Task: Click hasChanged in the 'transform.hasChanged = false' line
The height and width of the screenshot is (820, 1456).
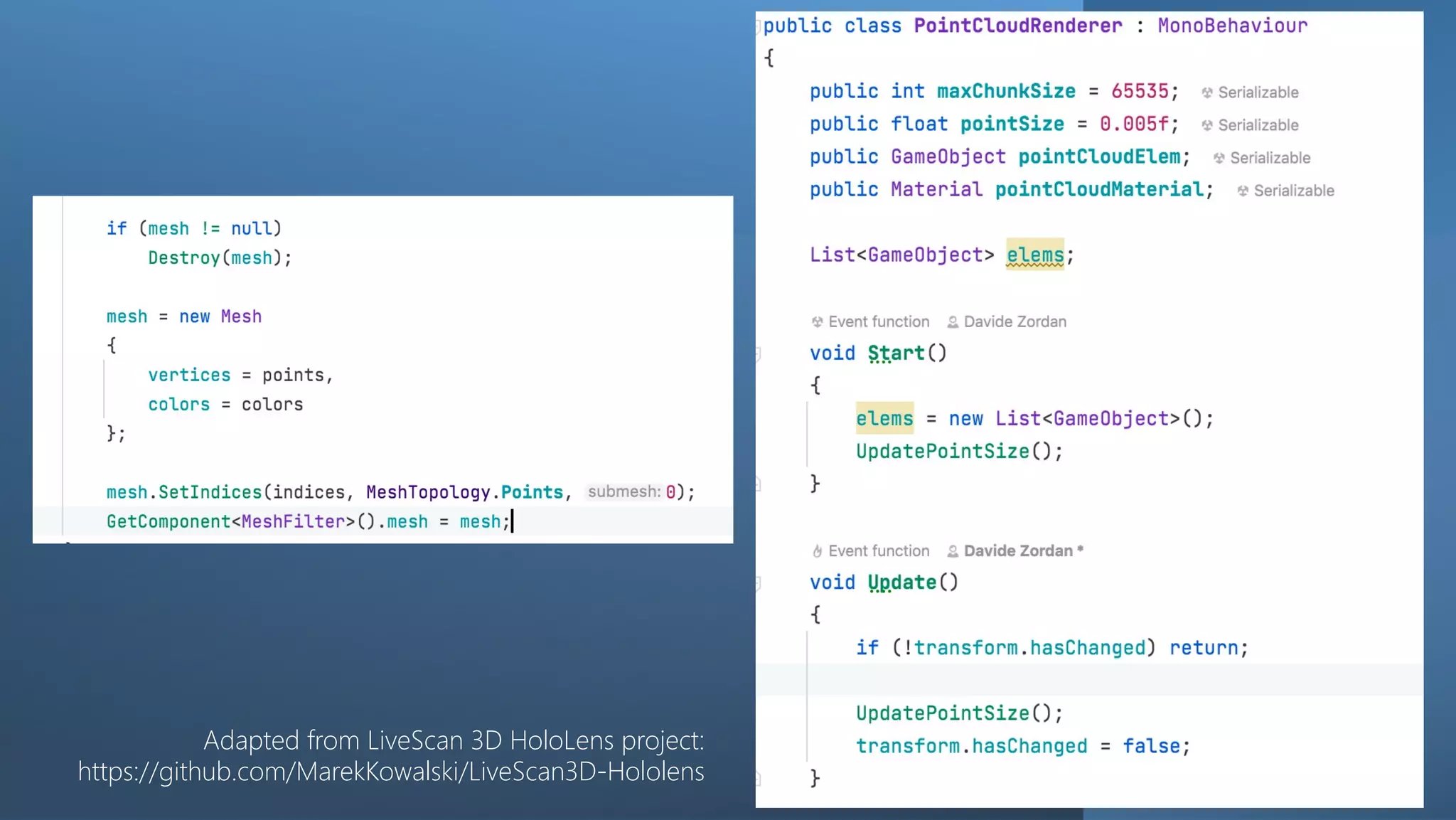Action: point(1029,746)
